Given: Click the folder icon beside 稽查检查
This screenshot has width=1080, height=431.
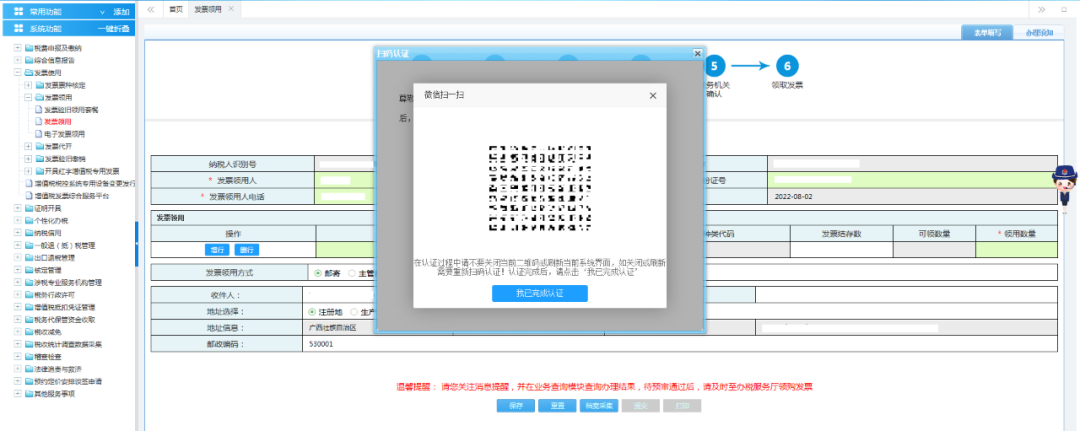Looking at the screenshot, I should click(x=29, y=357).
